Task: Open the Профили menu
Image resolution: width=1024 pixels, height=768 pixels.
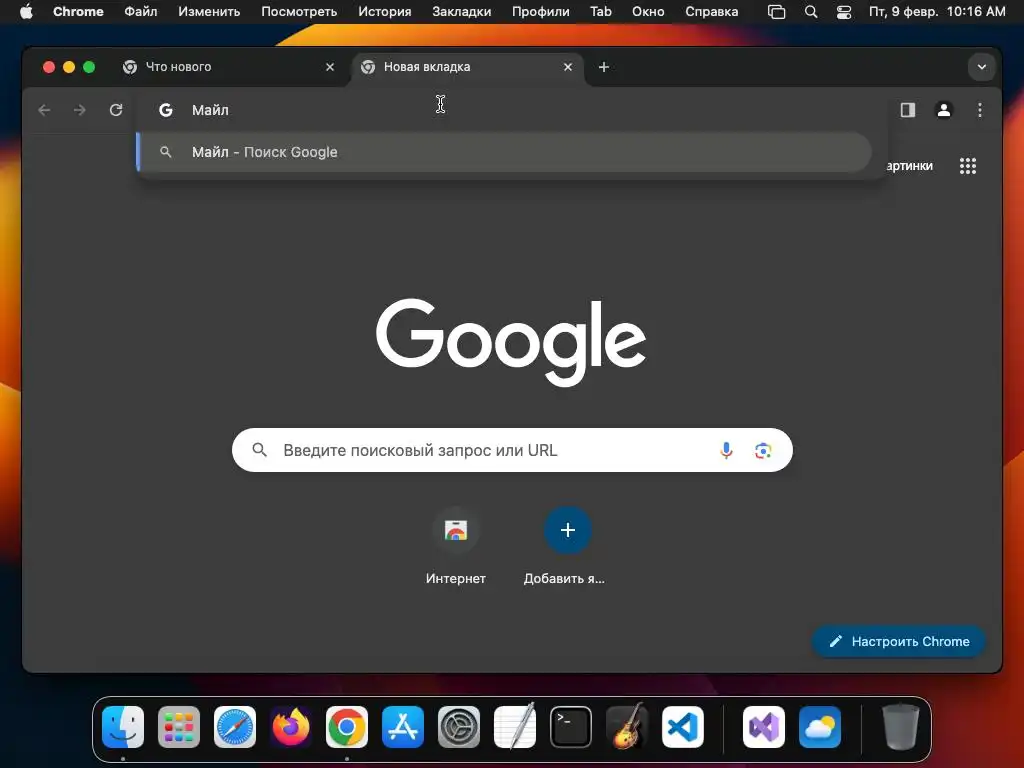Action: pos(541,11)
